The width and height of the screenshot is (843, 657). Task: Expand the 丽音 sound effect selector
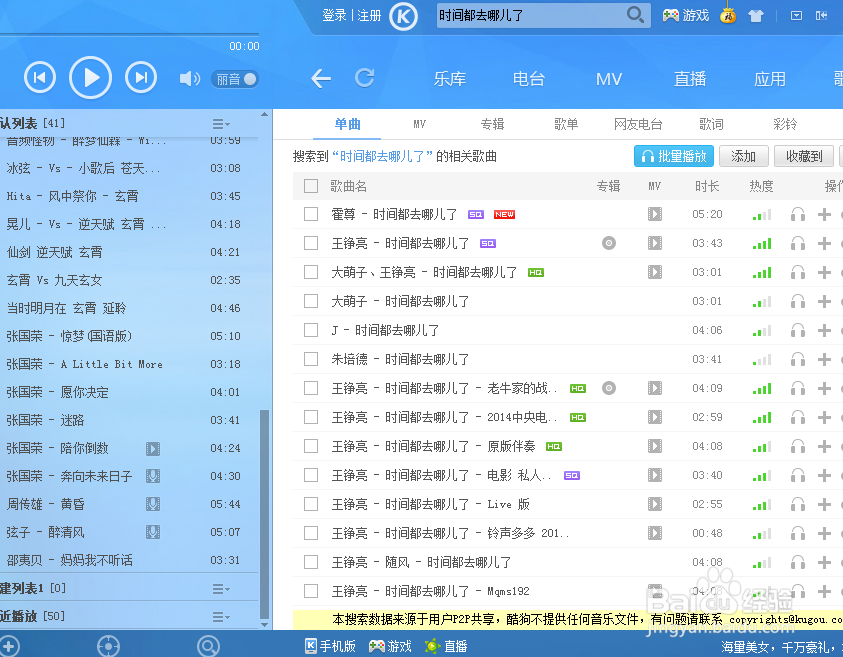[x=235, y=78]
